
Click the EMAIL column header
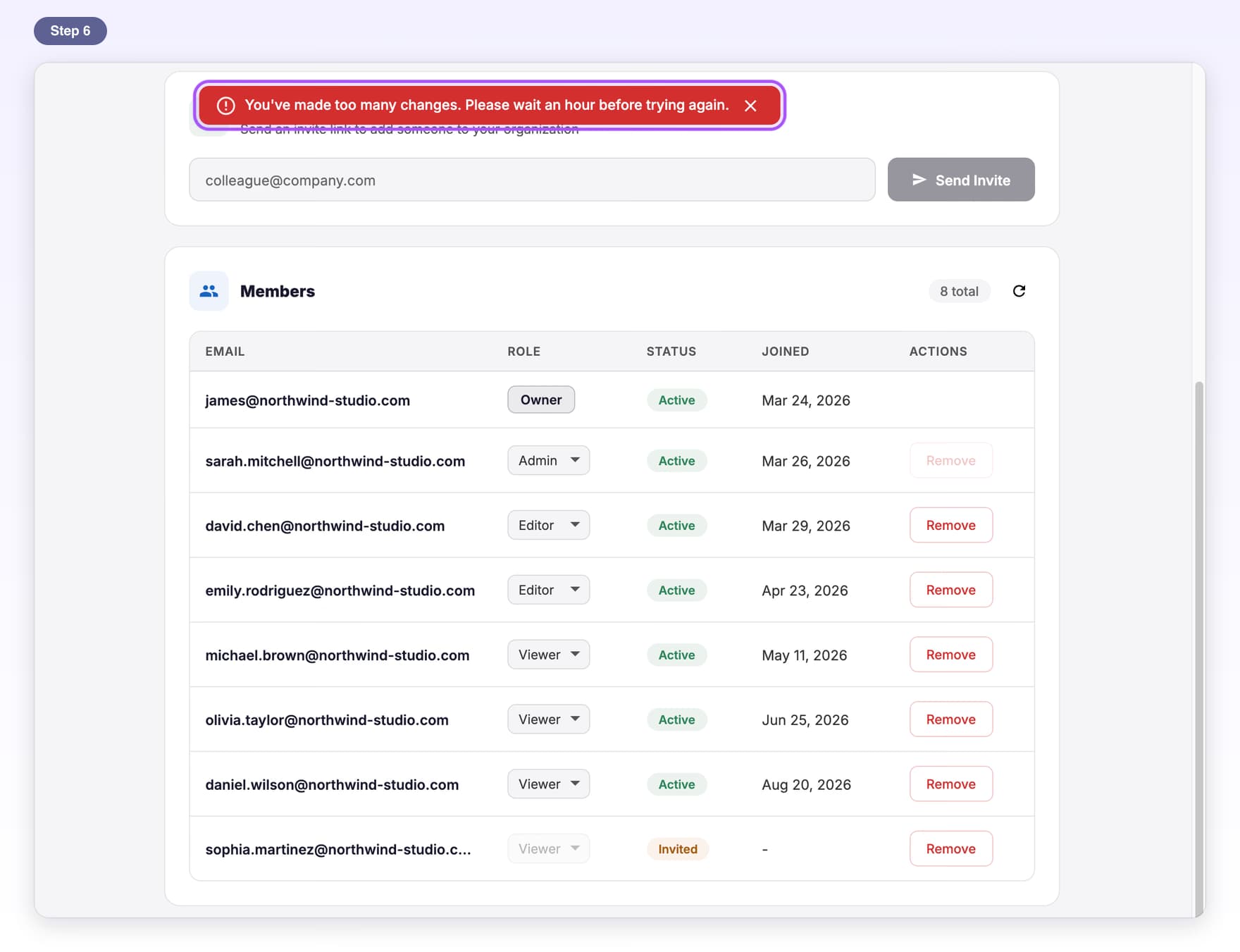pos(225,351)
